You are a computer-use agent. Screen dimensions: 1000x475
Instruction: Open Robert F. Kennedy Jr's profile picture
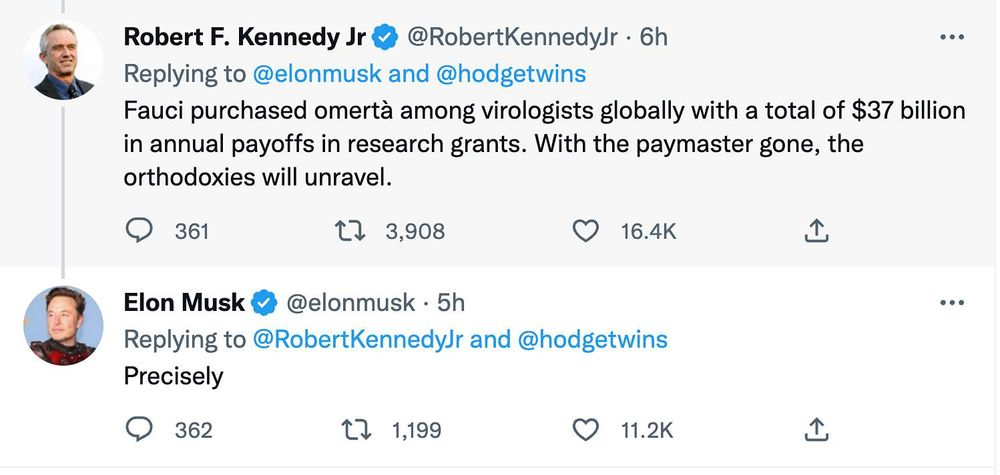63,61
